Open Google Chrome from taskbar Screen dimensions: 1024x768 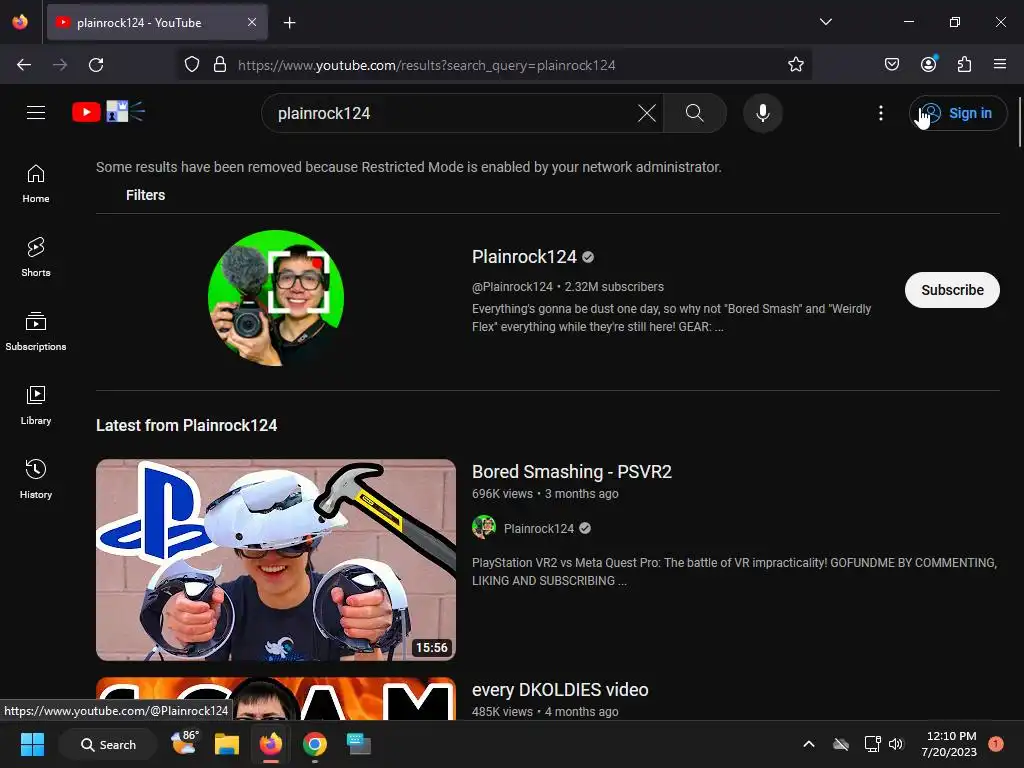tap(315, 744)
